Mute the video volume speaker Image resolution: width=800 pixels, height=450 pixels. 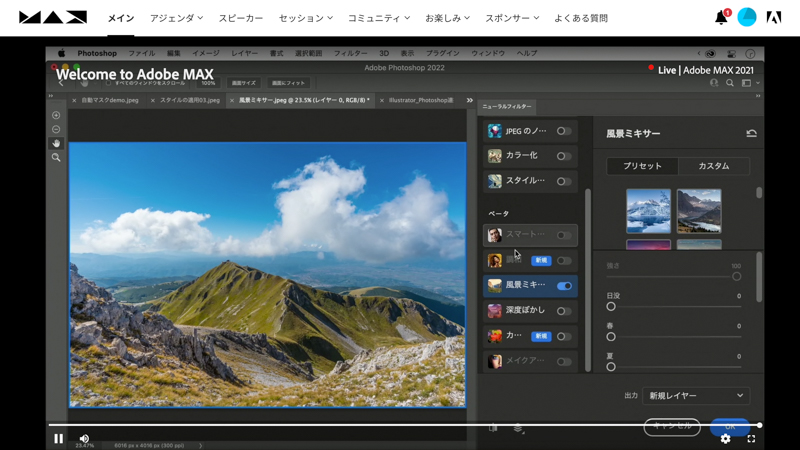pyautogui.click(x=84, y=438)
